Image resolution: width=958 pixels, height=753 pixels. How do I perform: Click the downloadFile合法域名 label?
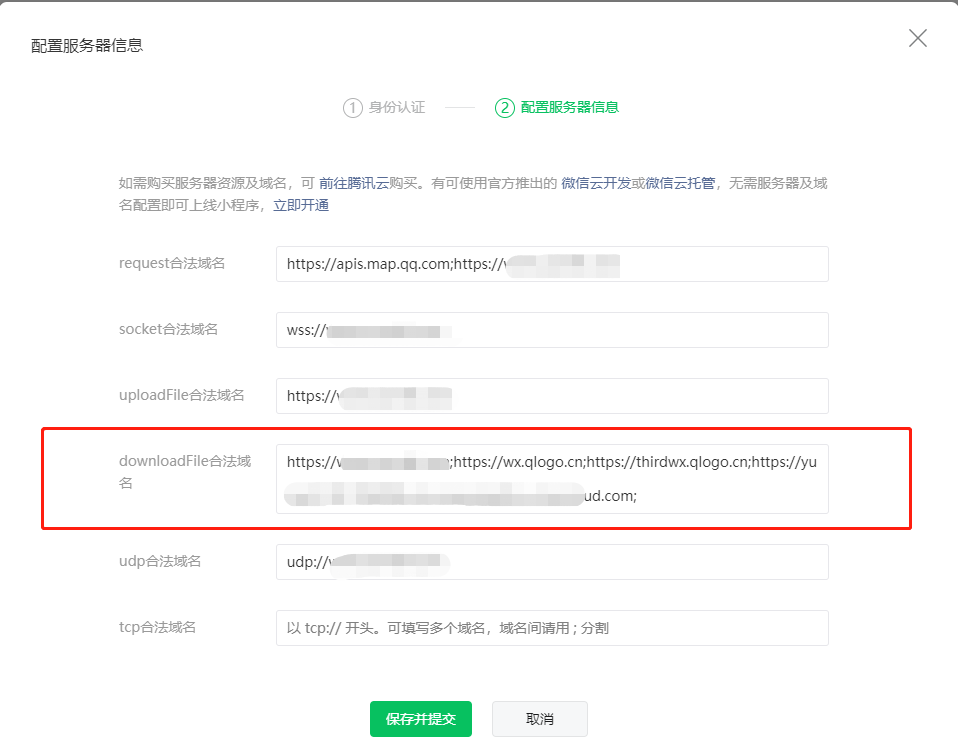(185, 472)
